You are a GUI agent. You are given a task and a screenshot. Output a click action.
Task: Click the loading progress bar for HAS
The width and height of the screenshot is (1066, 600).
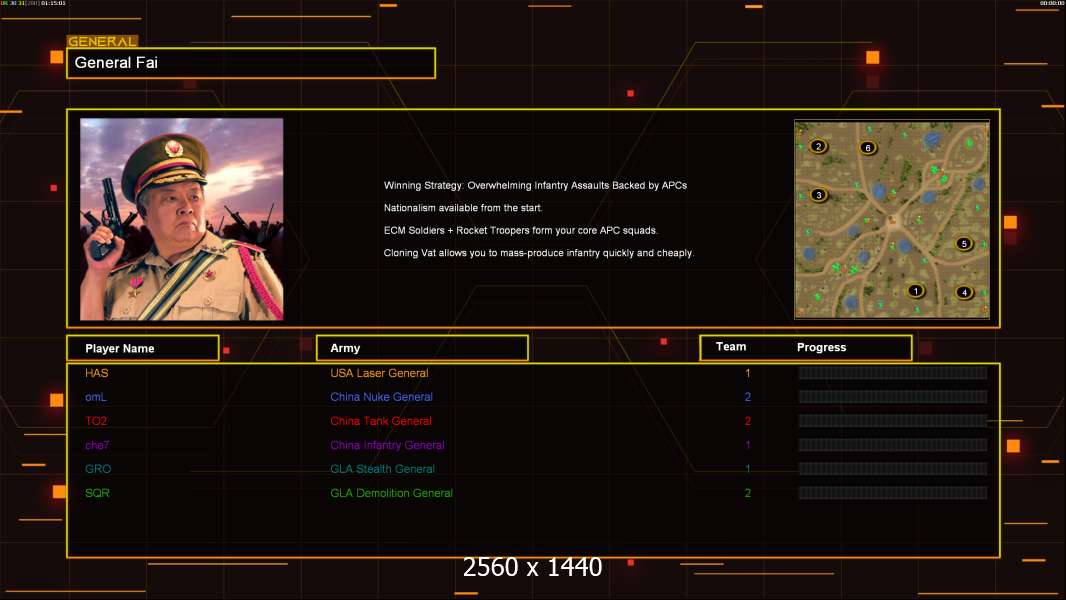[893, 373]
